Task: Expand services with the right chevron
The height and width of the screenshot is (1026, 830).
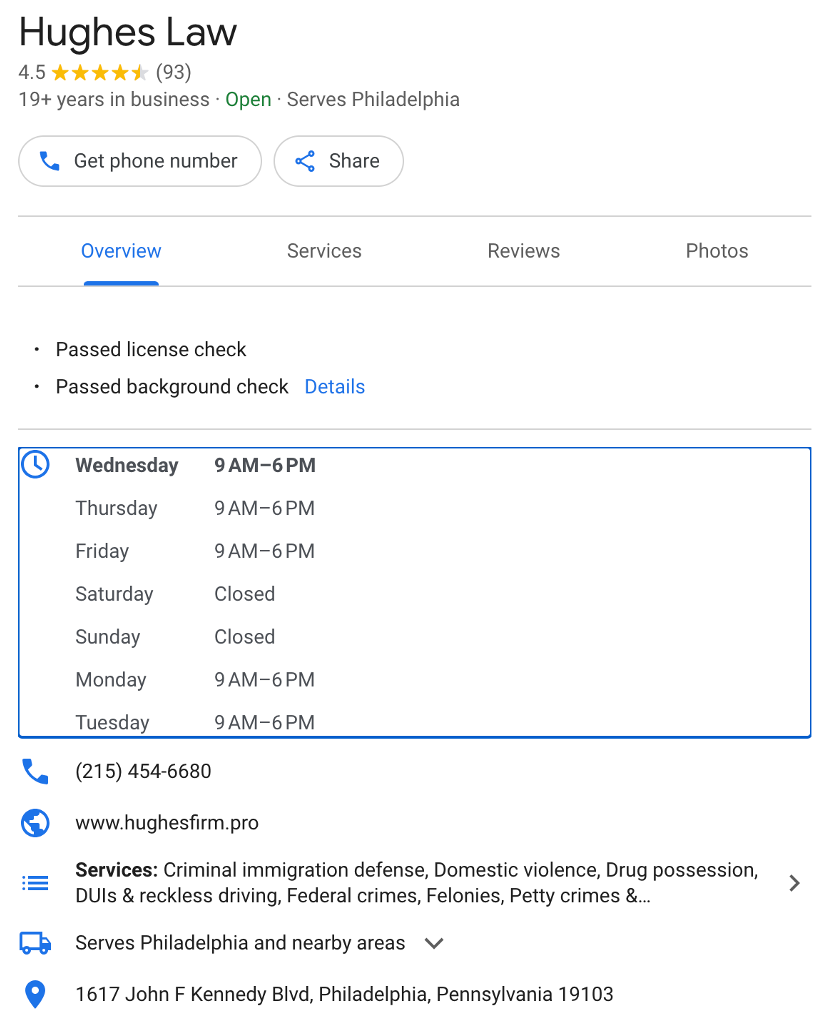Action: 794,883
